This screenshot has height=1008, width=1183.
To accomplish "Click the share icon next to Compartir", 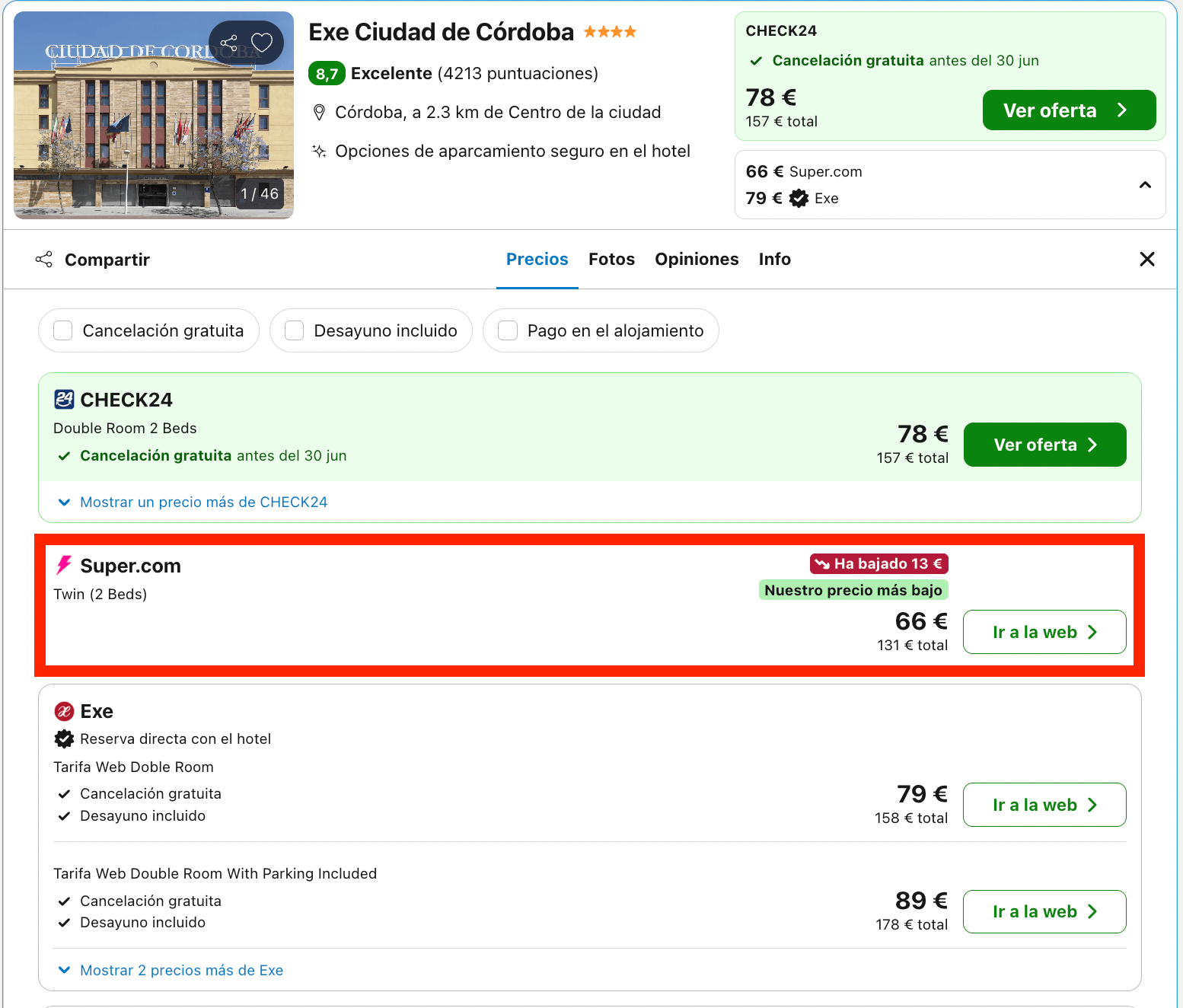I will pyautogui.click(x=44, y=260).
